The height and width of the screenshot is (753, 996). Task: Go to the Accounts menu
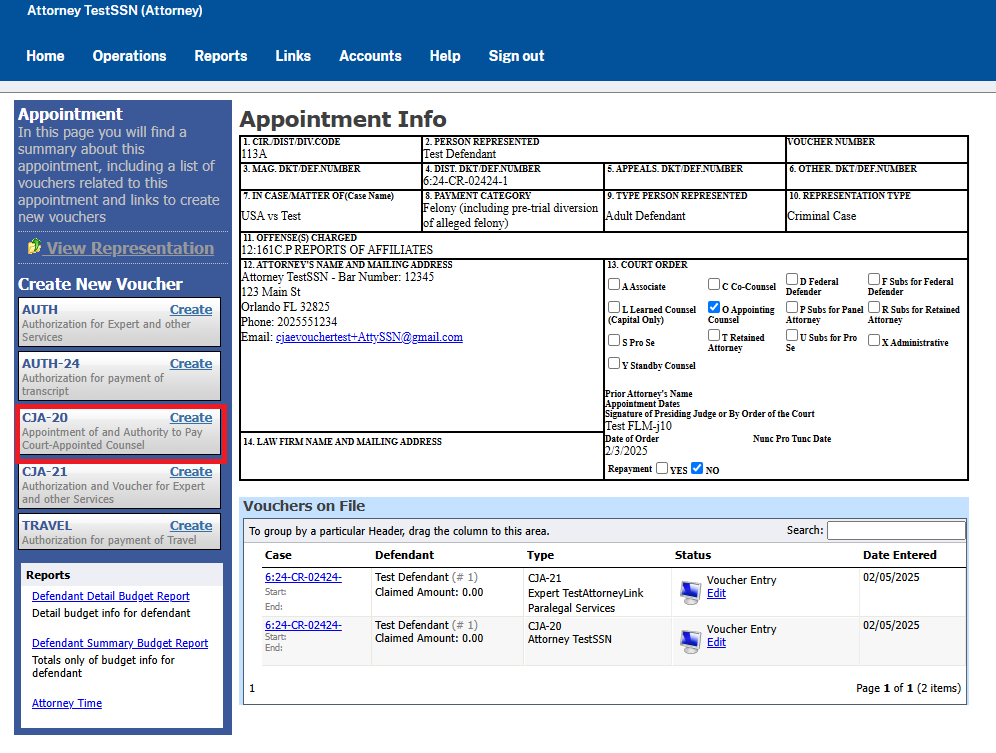pos(370,56)
